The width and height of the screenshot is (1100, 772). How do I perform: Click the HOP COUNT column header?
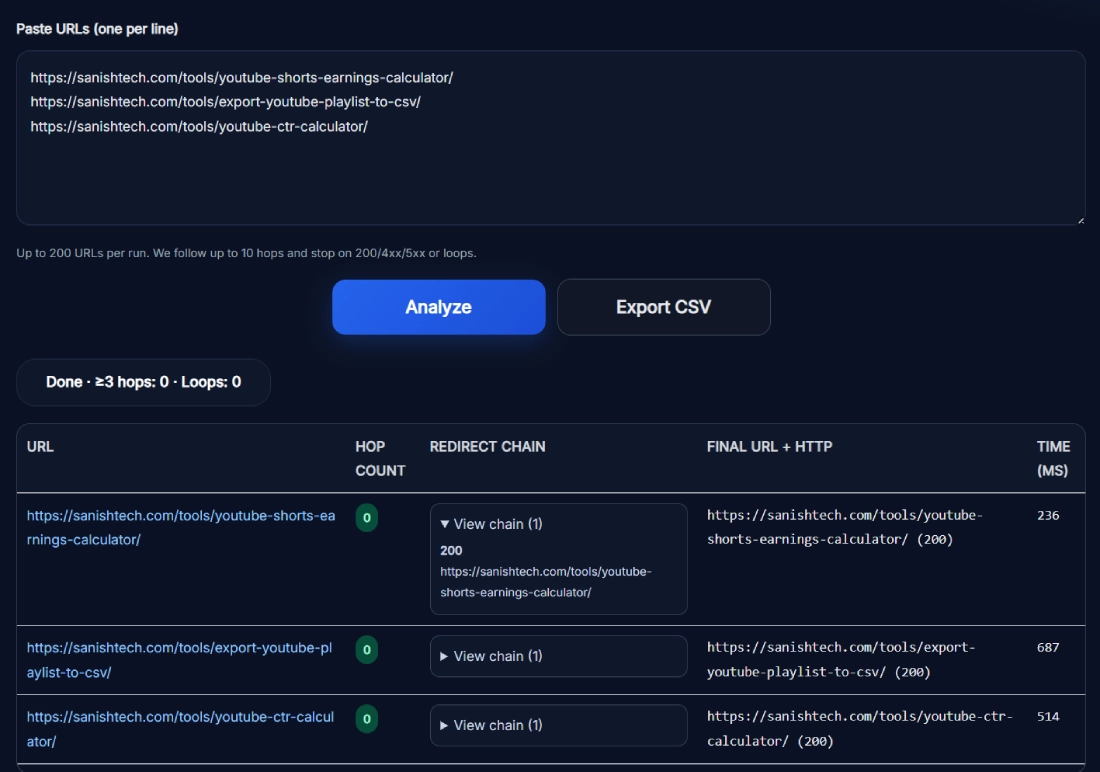pos(380,458)
